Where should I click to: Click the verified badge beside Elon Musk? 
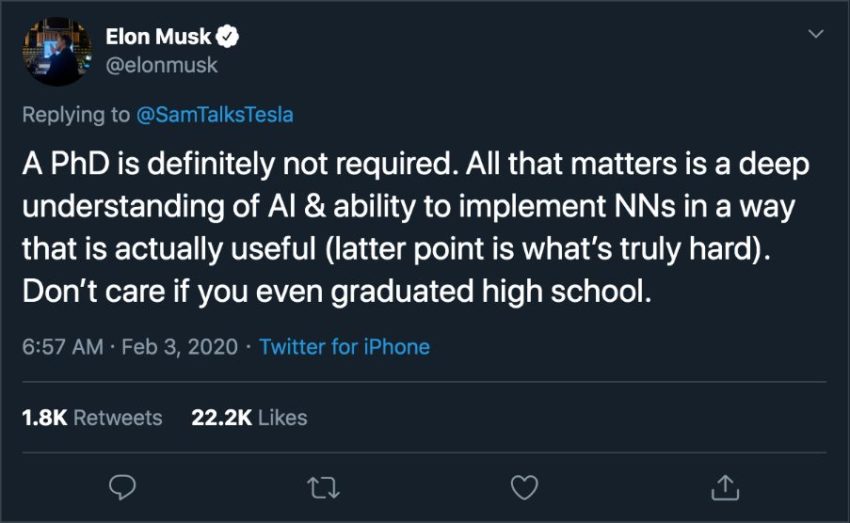coord(228,37)
